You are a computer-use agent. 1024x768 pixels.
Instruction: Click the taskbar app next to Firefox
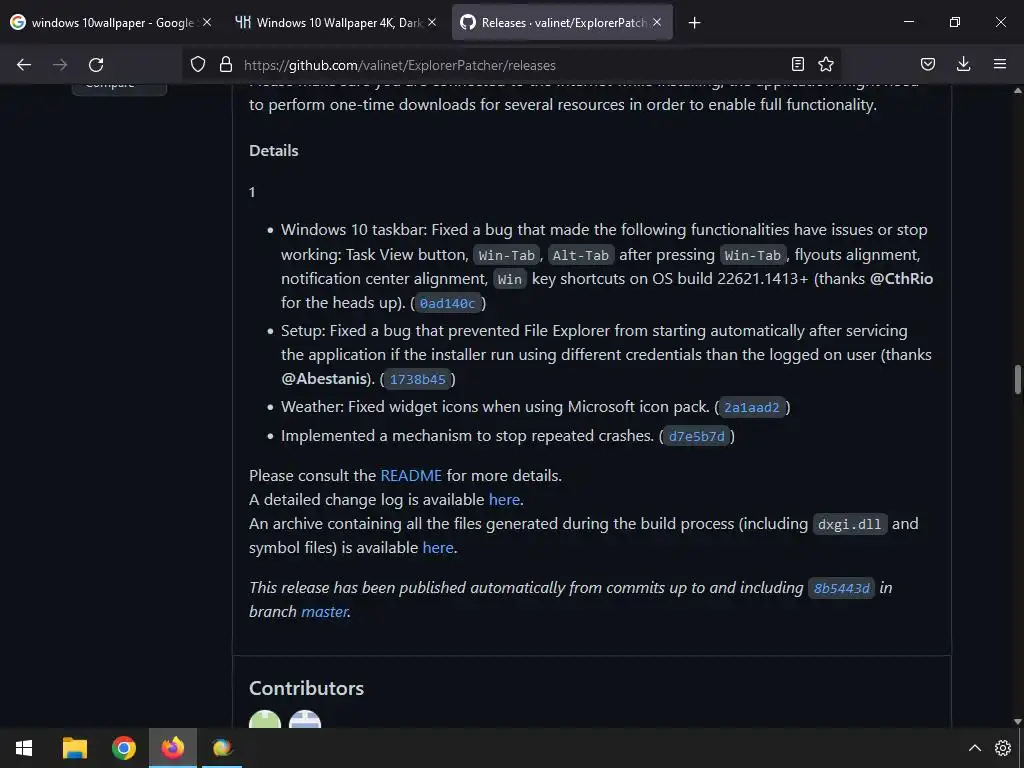pyautogui.click(x=222, y=748)
